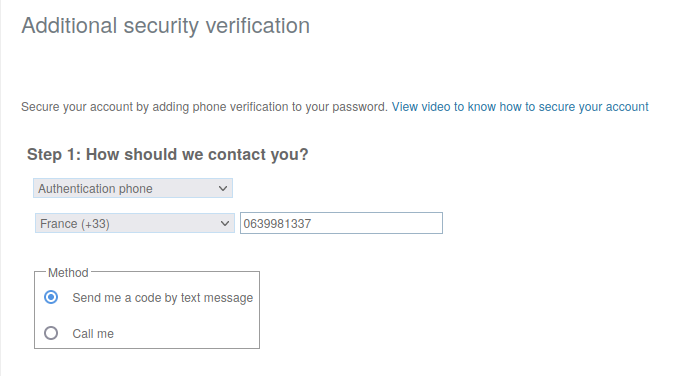Select the Call me radio button
Screen dimensions: 684x376
point(51,333)
